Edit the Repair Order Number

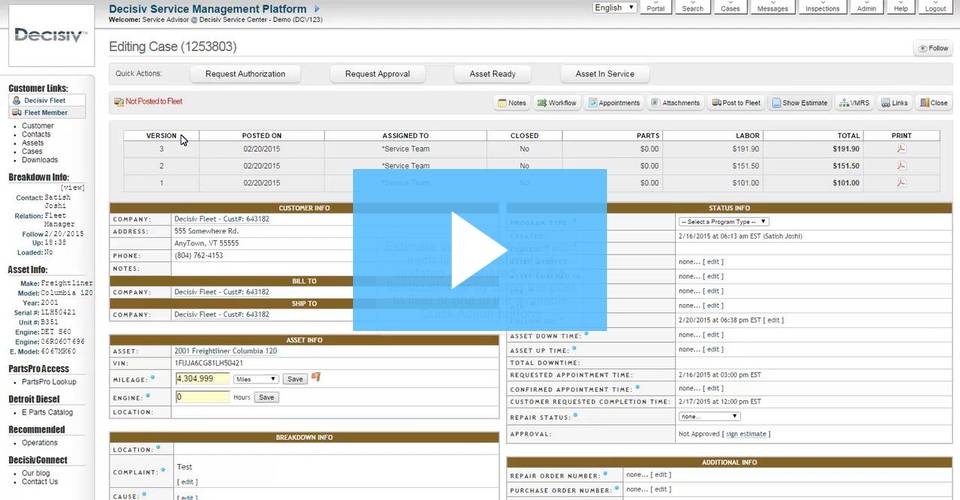point(661,474)
